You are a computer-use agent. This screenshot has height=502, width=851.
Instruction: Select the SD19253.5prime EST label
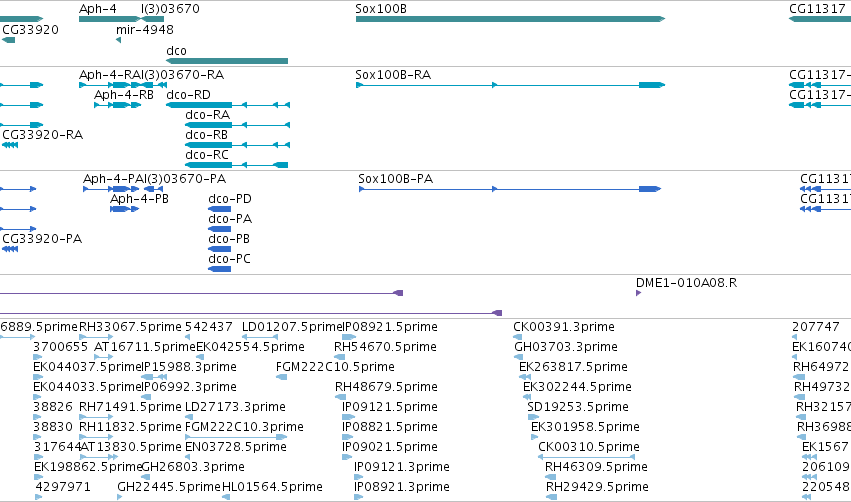[578, 407]
